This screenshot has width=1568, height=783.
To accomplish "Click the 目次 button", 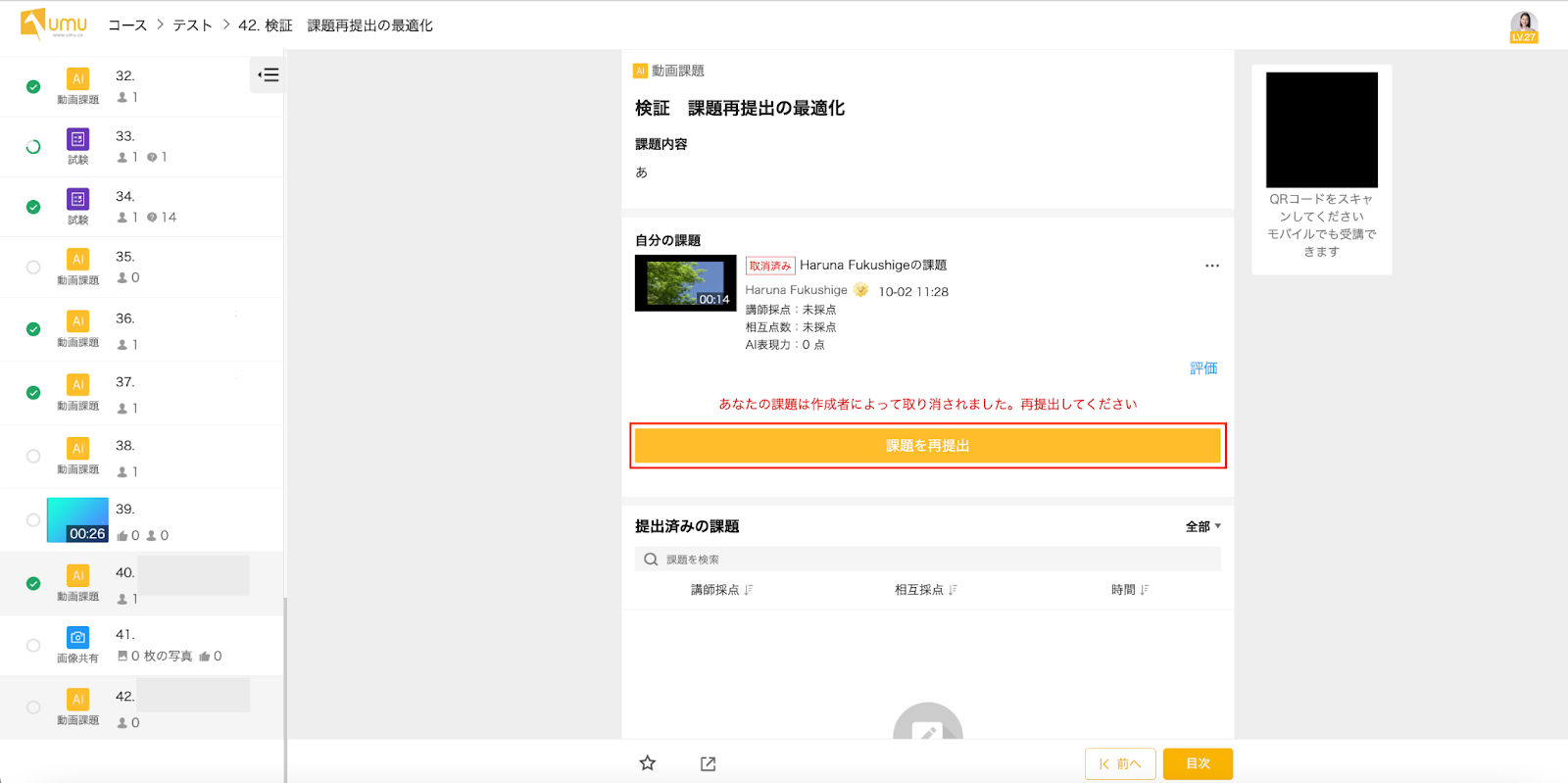I will coord(1198,763).
